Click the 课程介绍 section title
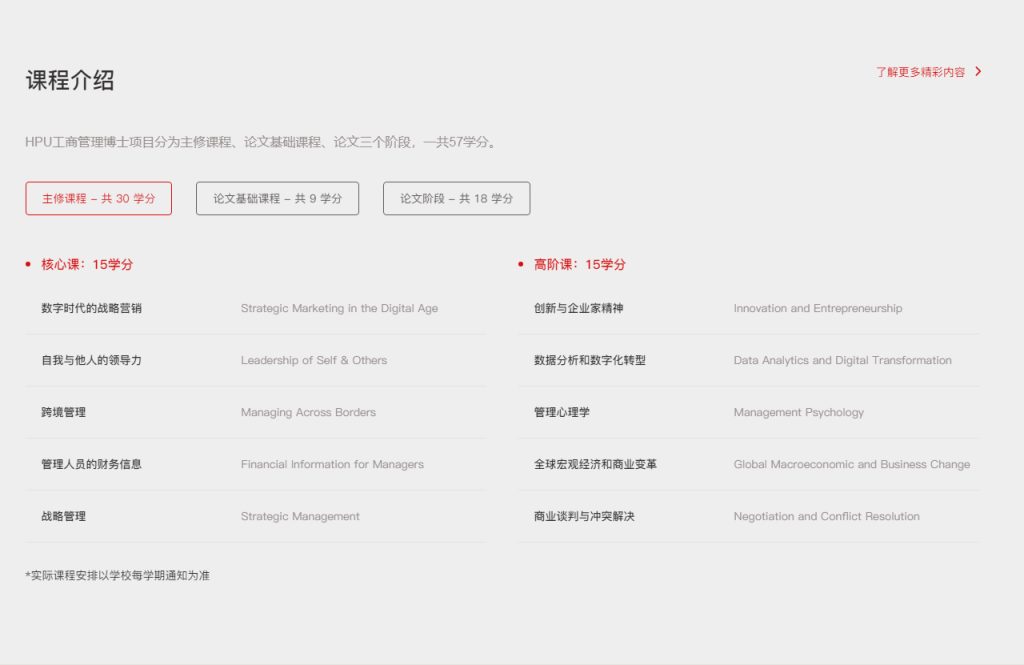Screen dimensions: 1024x665 click(x=70, y=81)
